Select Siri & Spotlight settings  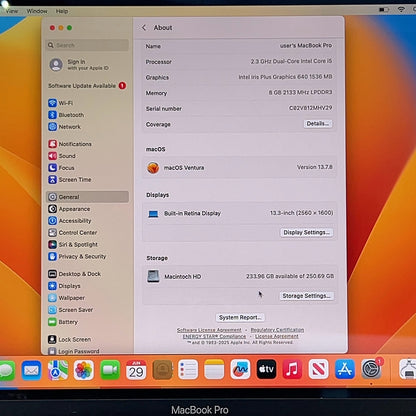point(73,244)
